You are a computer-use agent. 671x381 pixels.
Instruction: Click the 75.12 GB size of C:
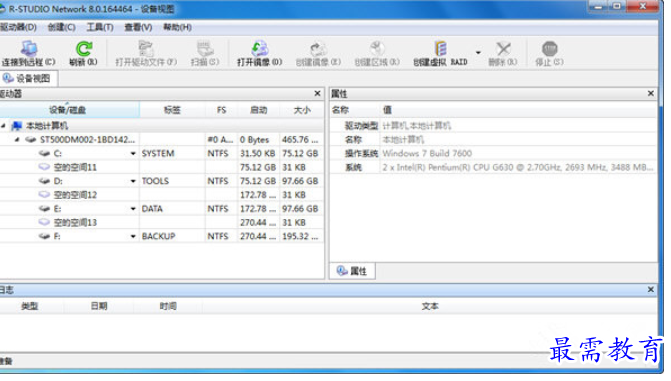(x=300, y=153)
